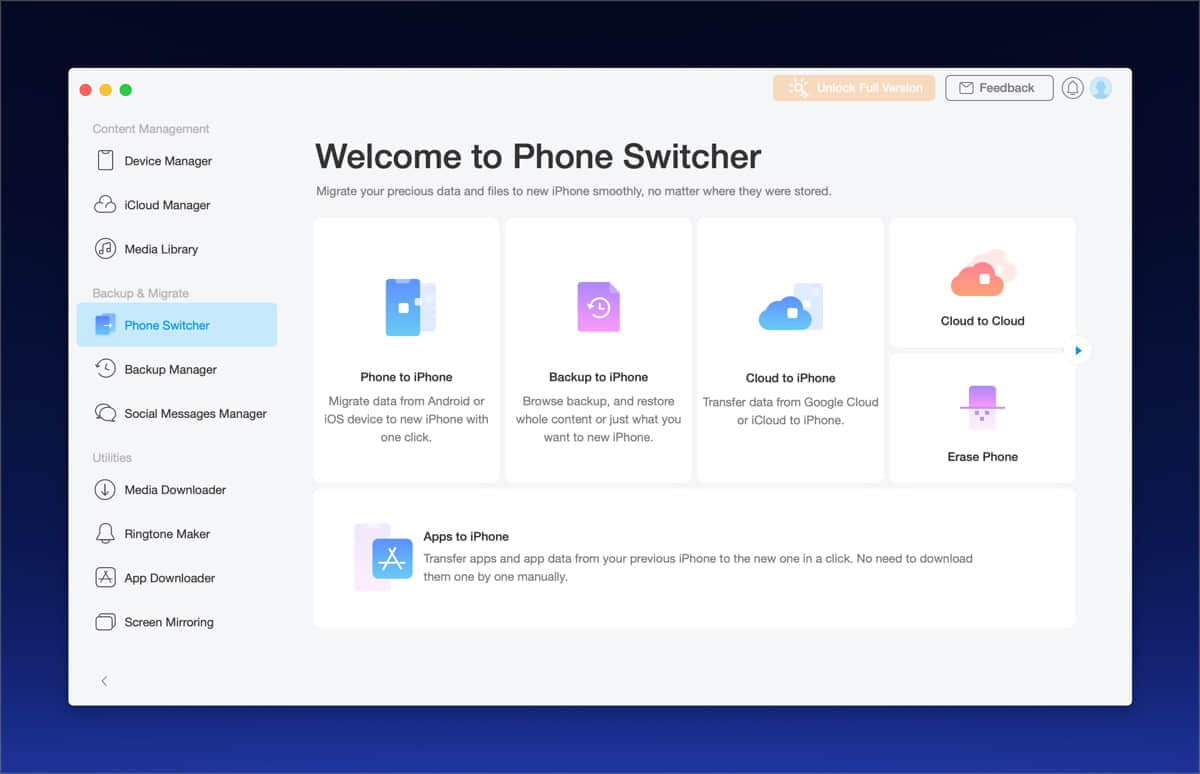
Task: Click the Screen Mirroring sidebar label
Action: [x=169, y=622]
